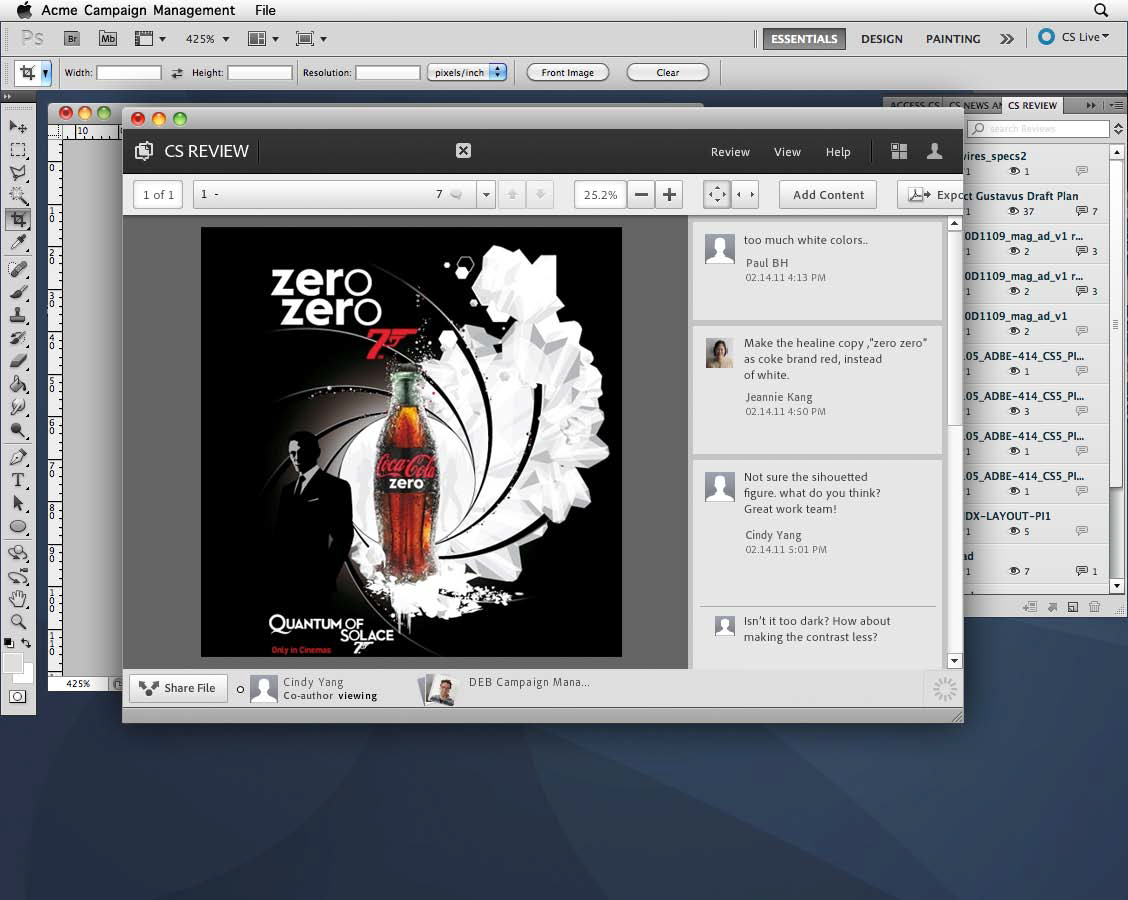Click the square close icon beside CS REVIEW

pyautogui.click(x=463, y=150)
